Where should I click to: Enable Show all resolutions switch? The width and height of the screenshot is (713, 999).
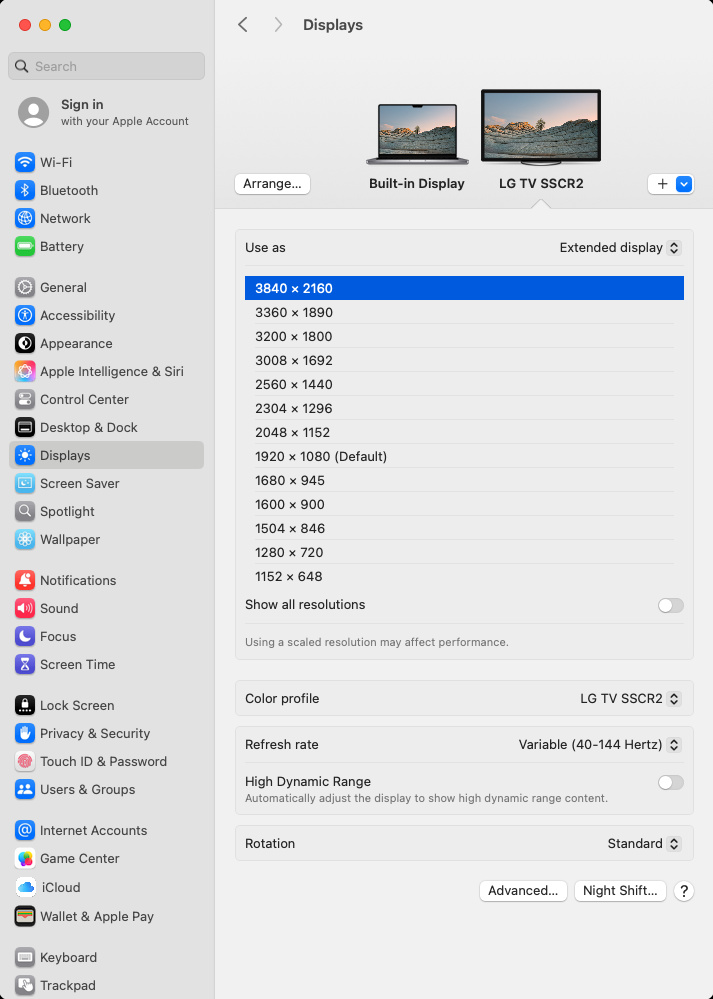(x=671, y=605)
